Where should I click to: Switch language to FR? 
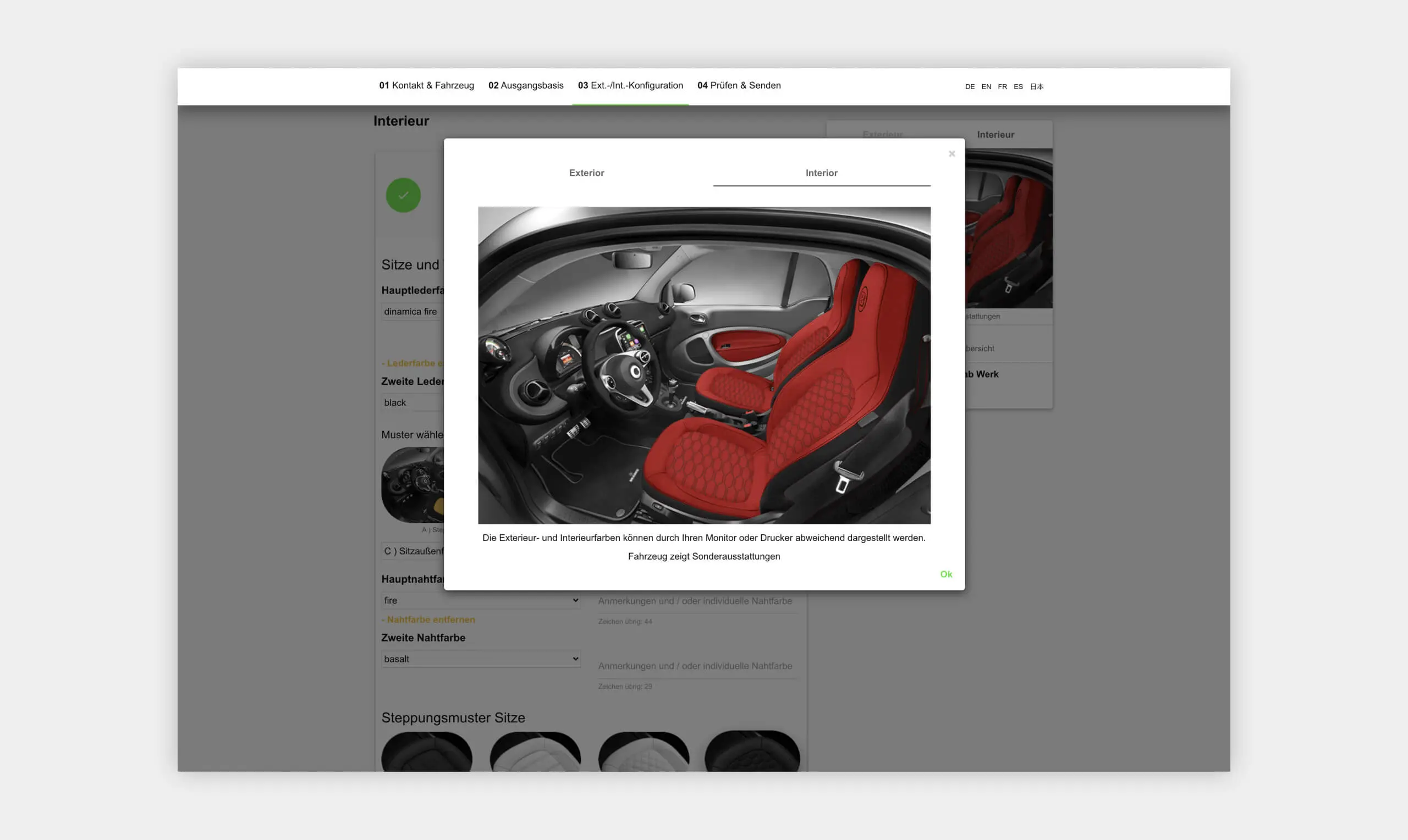(1002, 87)
